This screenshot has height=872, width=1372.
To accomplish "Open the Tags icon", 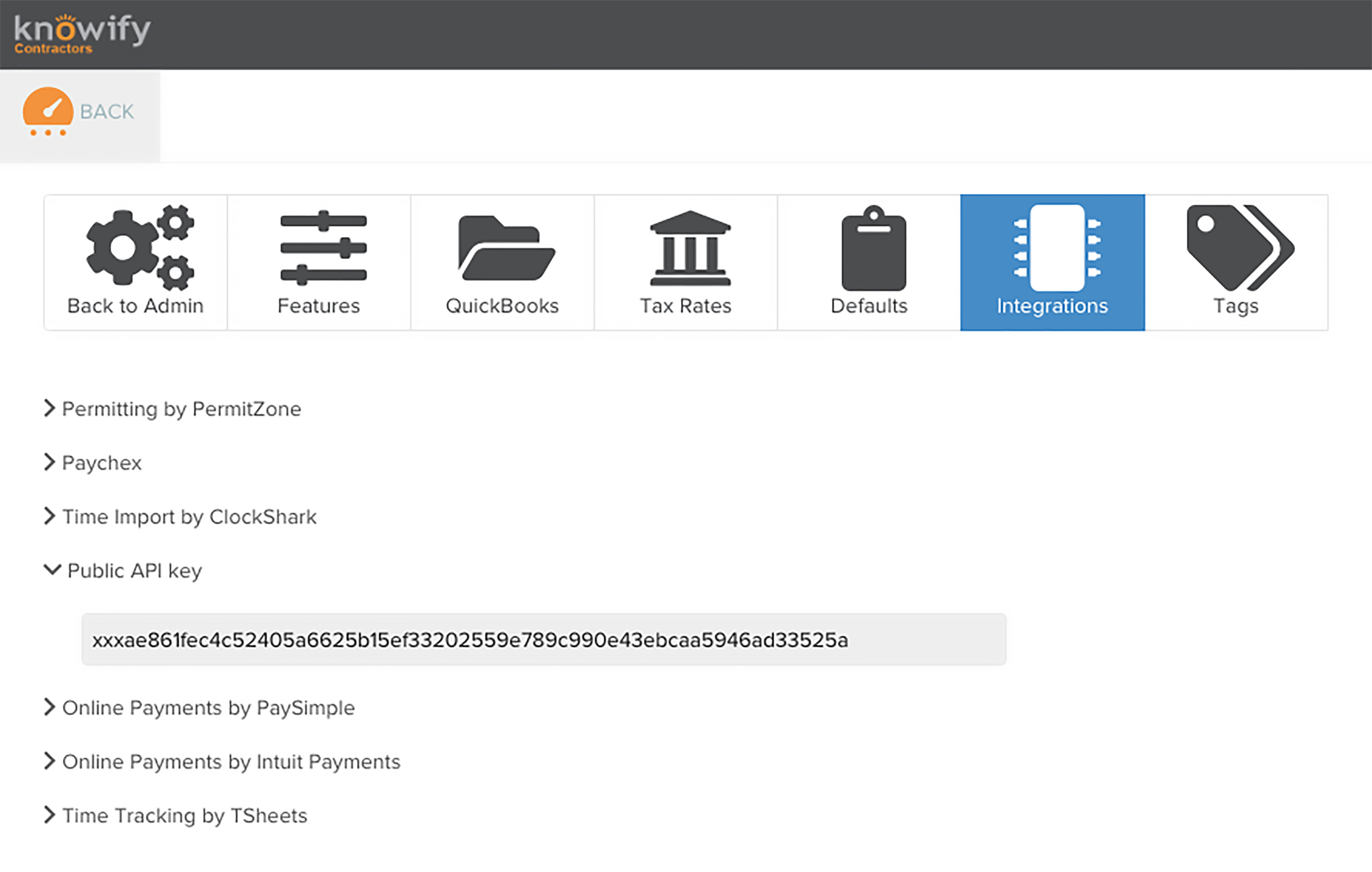I will 1240,248.
